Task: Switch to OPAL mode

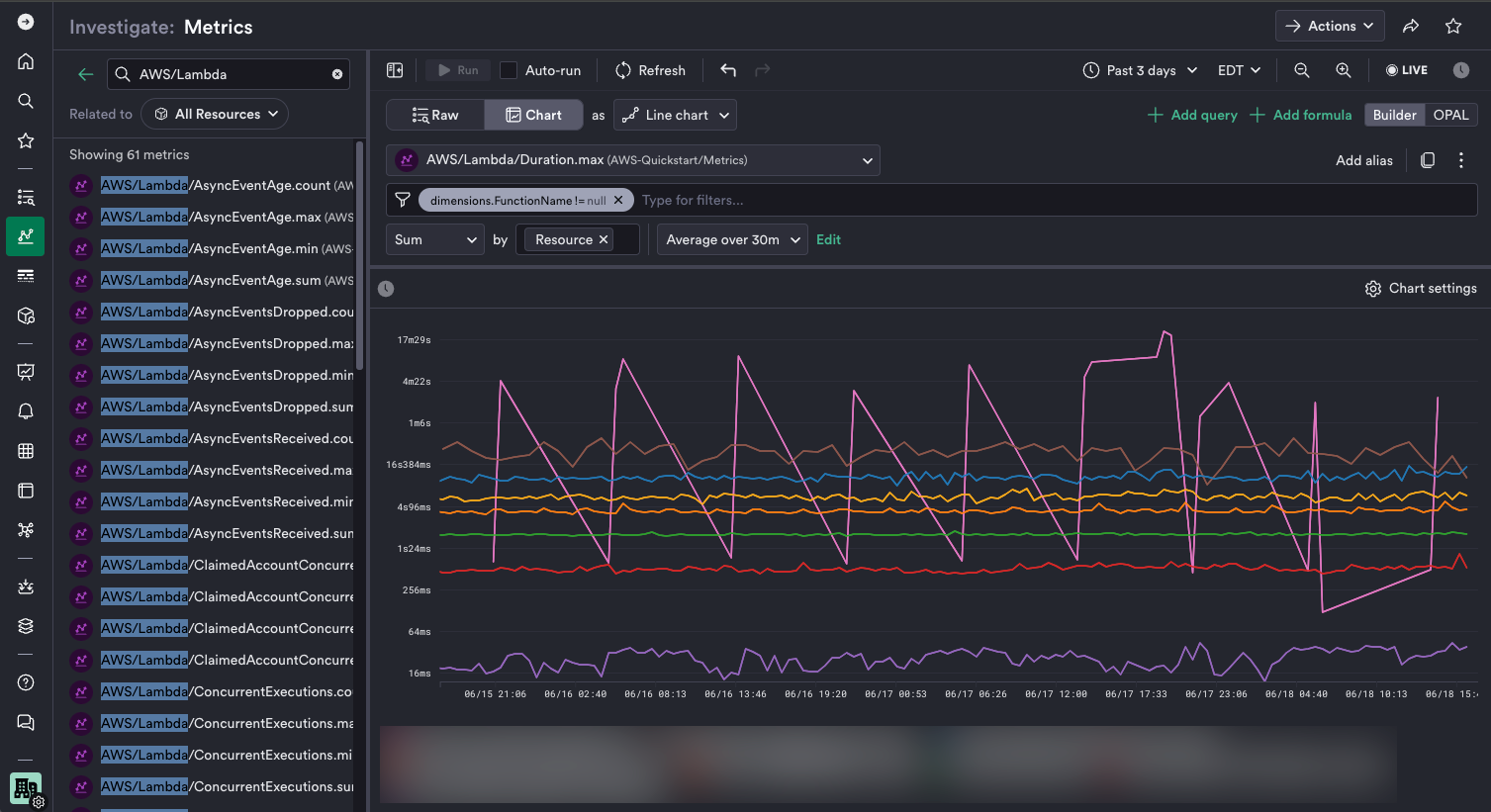Action: click(1450, 115)
